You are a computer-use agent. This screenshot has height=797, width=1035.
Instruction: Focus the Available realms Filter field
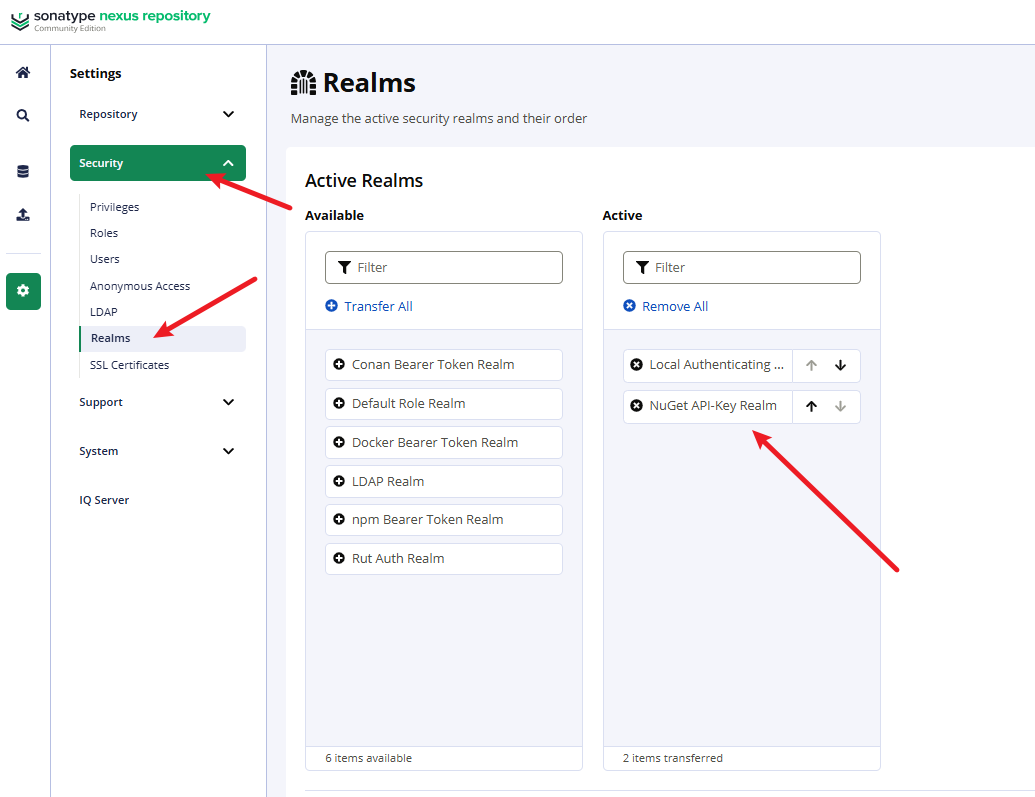pos(444,267)
